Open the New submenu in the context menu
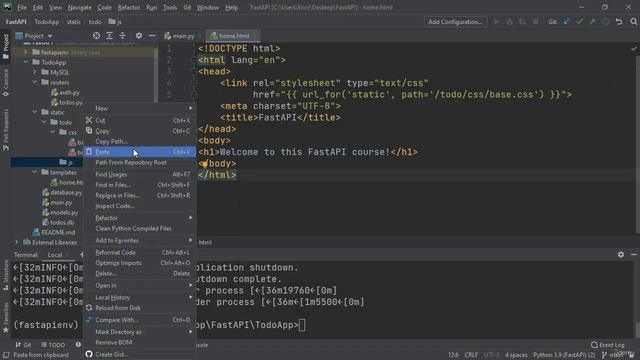 pos(140,109)
